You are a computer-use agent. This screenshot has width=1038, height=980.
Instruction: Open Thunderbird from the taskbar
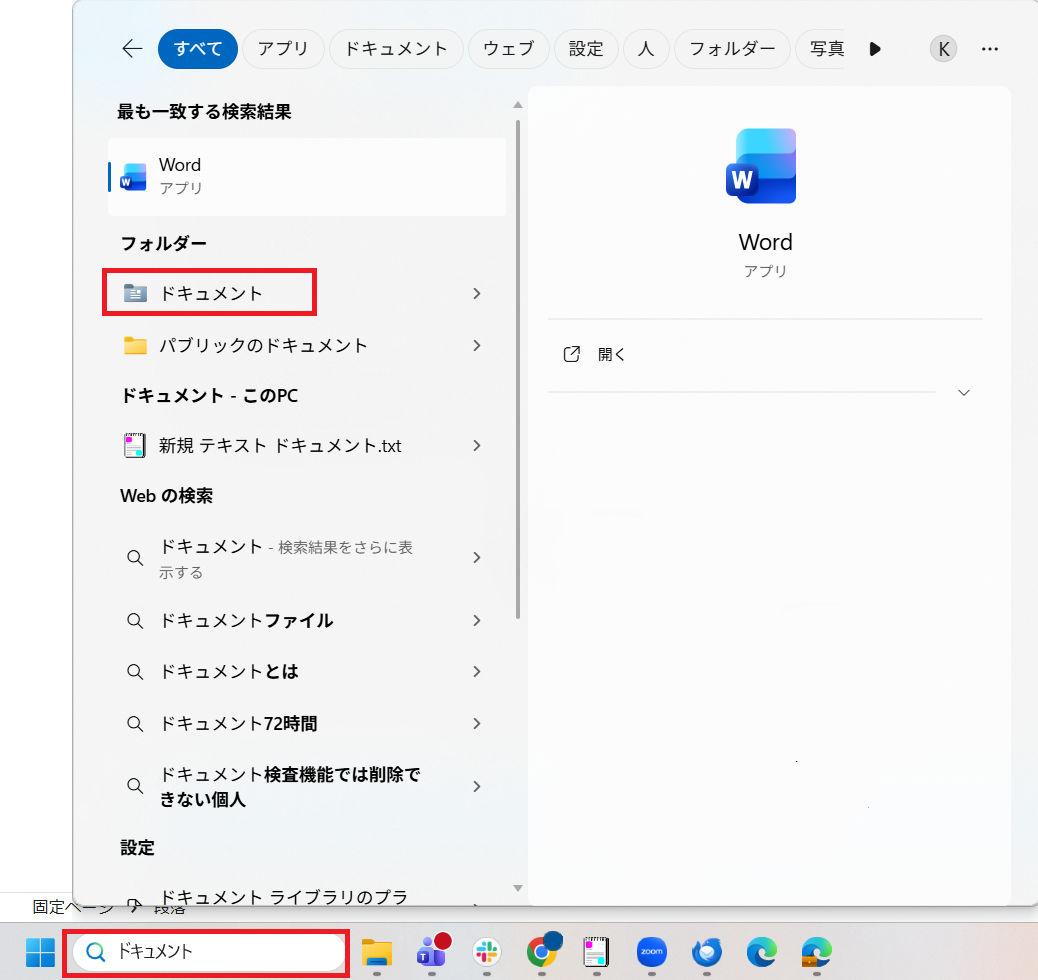707,952
